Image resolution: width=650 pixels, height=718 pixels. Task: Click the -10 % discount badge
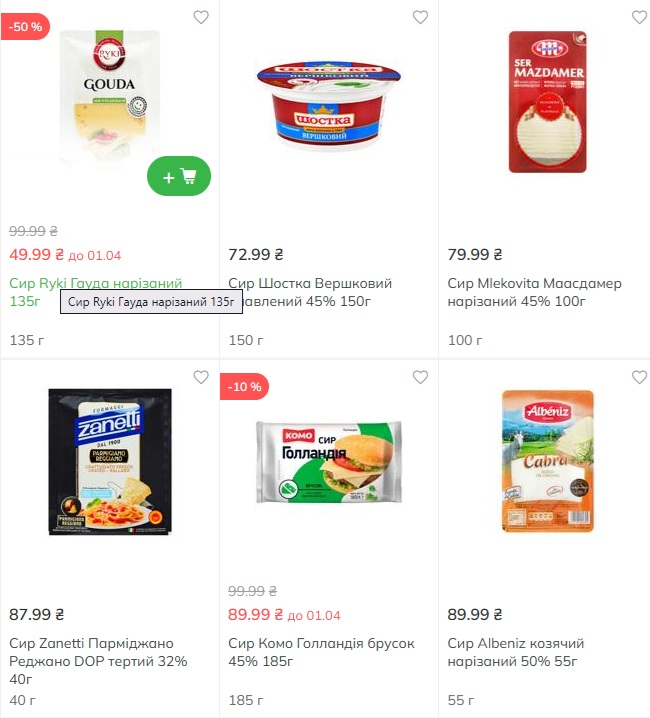pyautogui.click(x=244, y=386)
